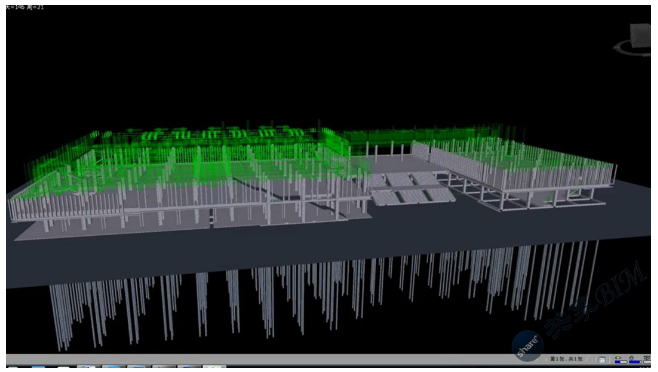The height and width of the screenshot is (372, 658).
Task: Click the green-tinted taskbar application icon
Action: coord(214,367)
